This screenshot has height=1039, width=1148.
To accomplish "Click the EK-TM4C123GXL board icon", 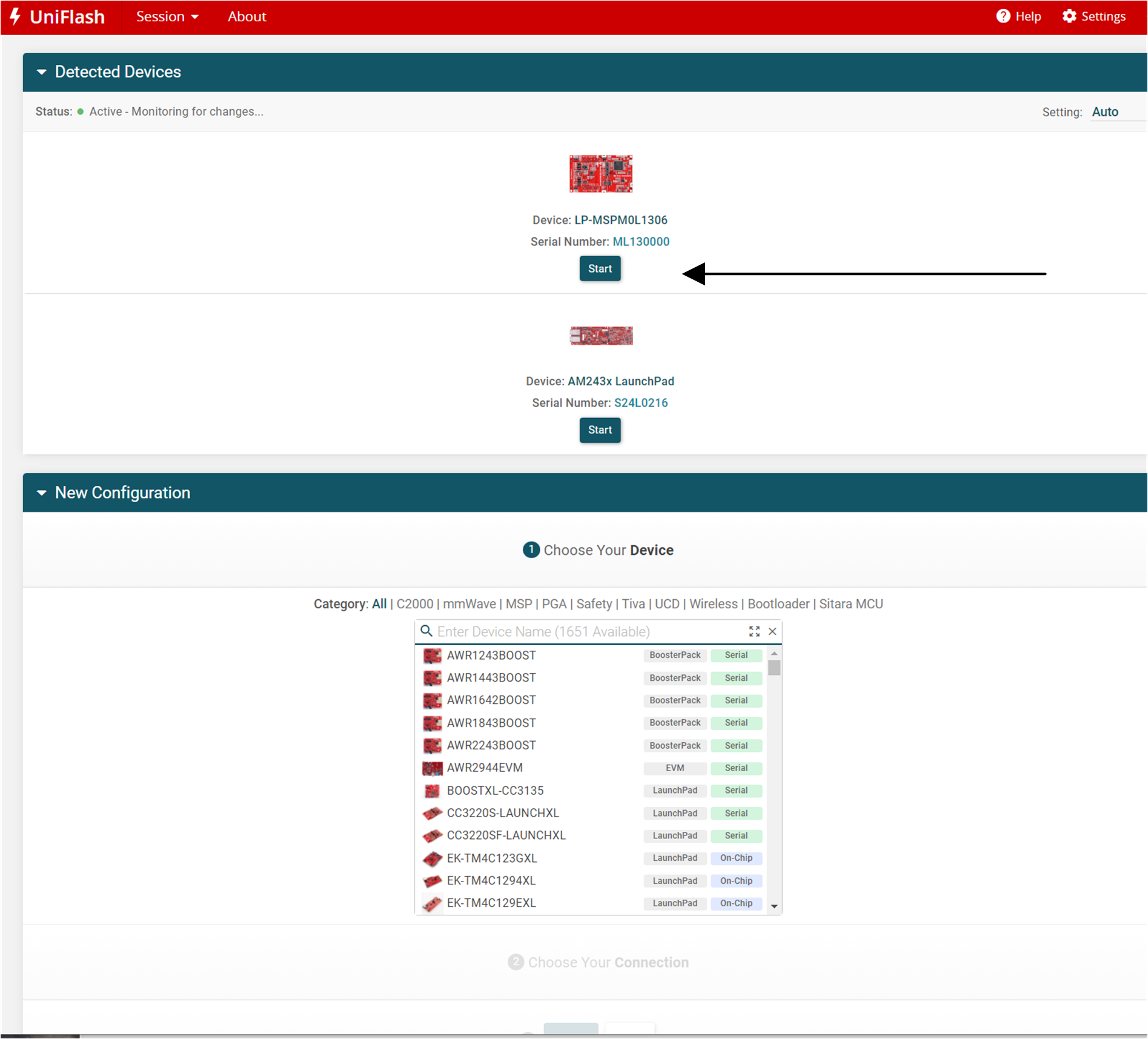I will 432,858.
